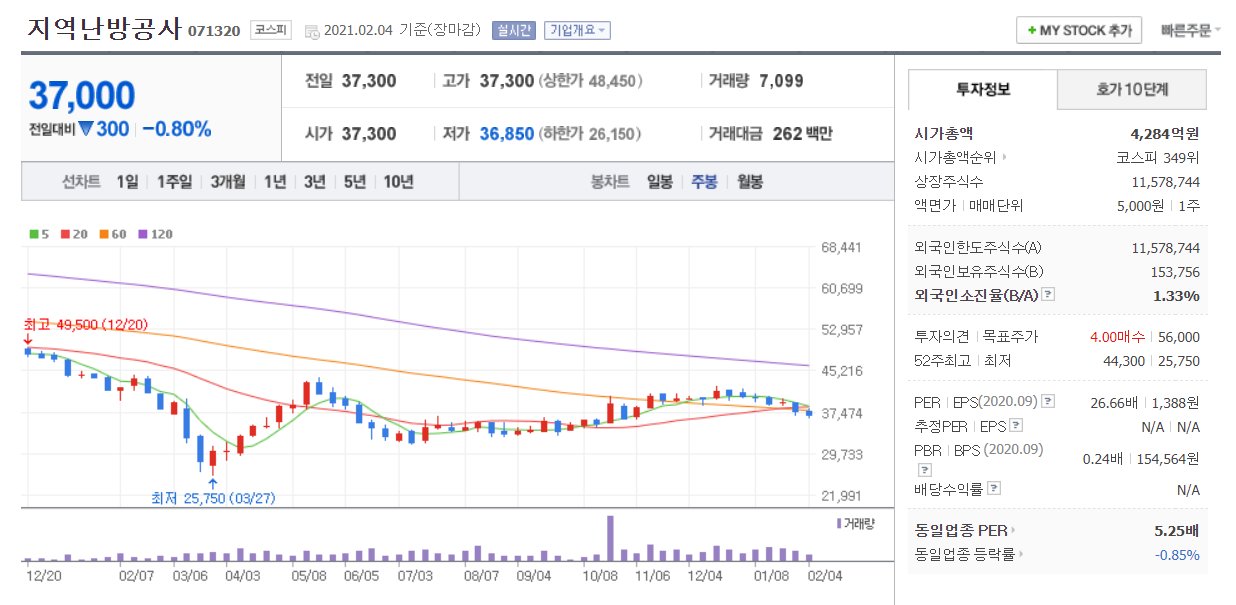Toggle the 실시간 button

pyautogui.click(x=514, y=30)
